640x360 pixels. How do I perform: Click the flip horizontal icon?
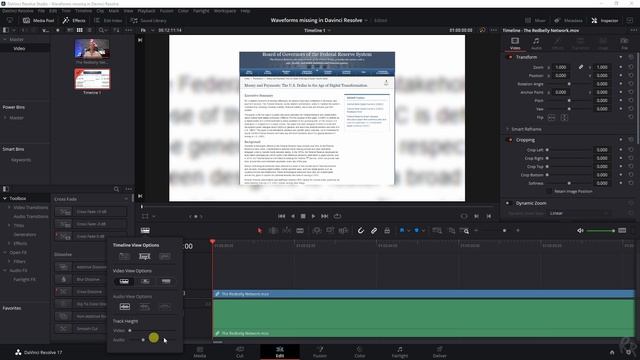click(x=551, y=118)
